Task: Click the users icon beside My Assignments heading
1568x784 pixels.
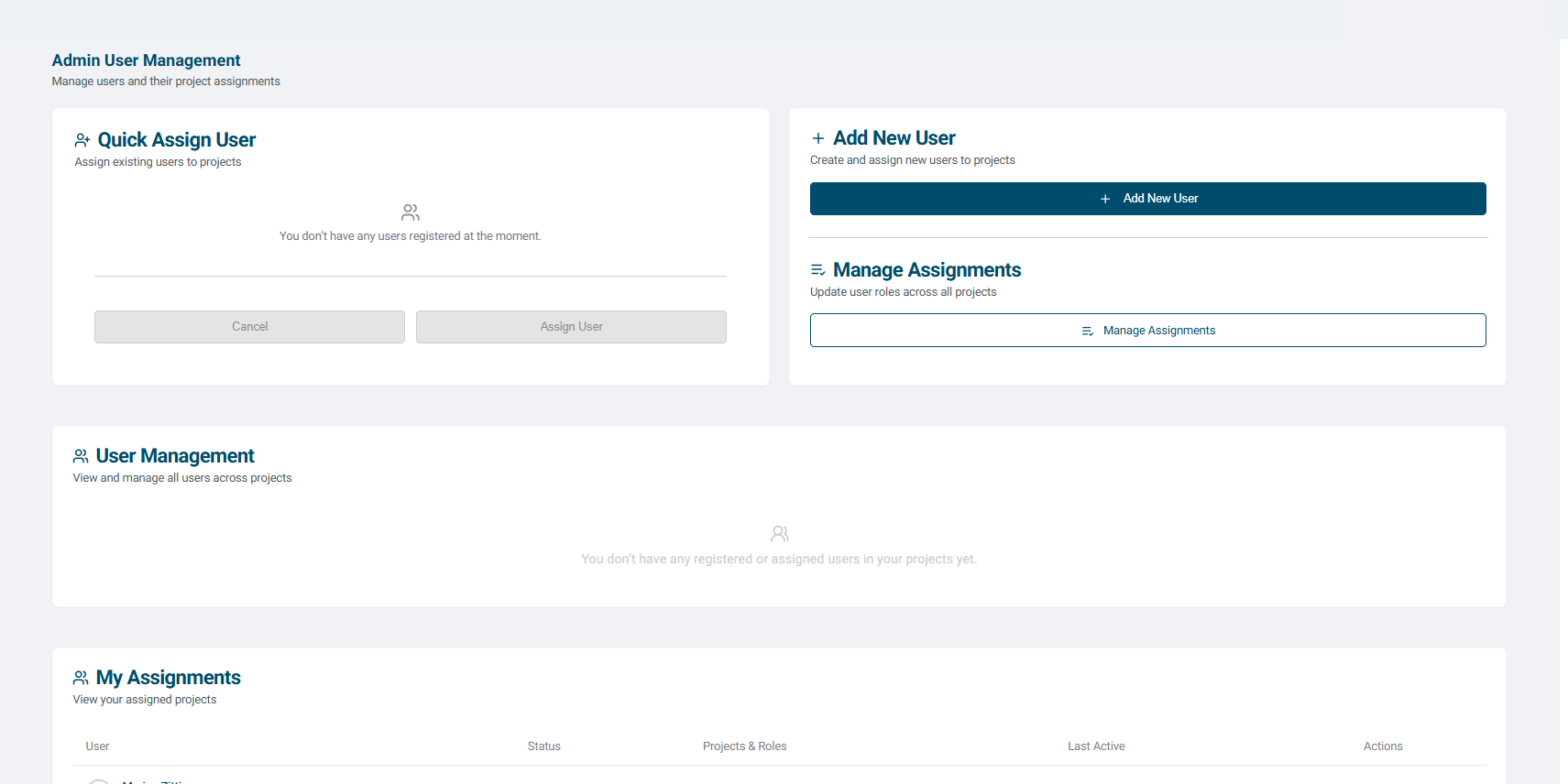Action: (x=81, y=678)
